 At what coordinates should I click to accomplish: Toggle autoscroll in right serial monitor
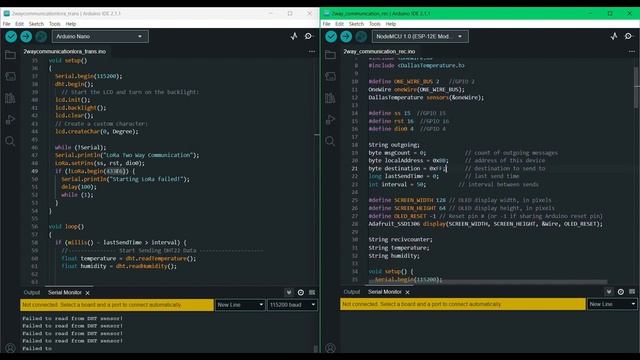(x=609, y=292)
